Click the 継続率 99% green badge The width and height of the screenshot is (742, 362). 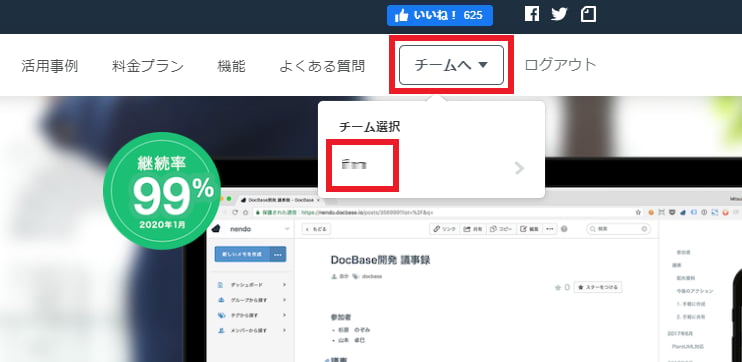[162, 191]
